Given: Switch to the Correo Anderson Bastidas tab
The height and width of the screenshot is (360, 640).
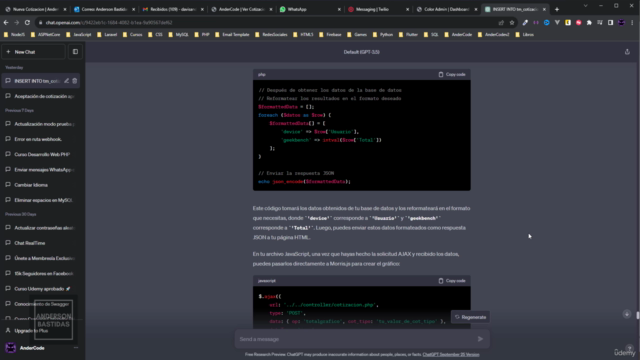Looking at the screenshot, I should (x=104, y=9).
